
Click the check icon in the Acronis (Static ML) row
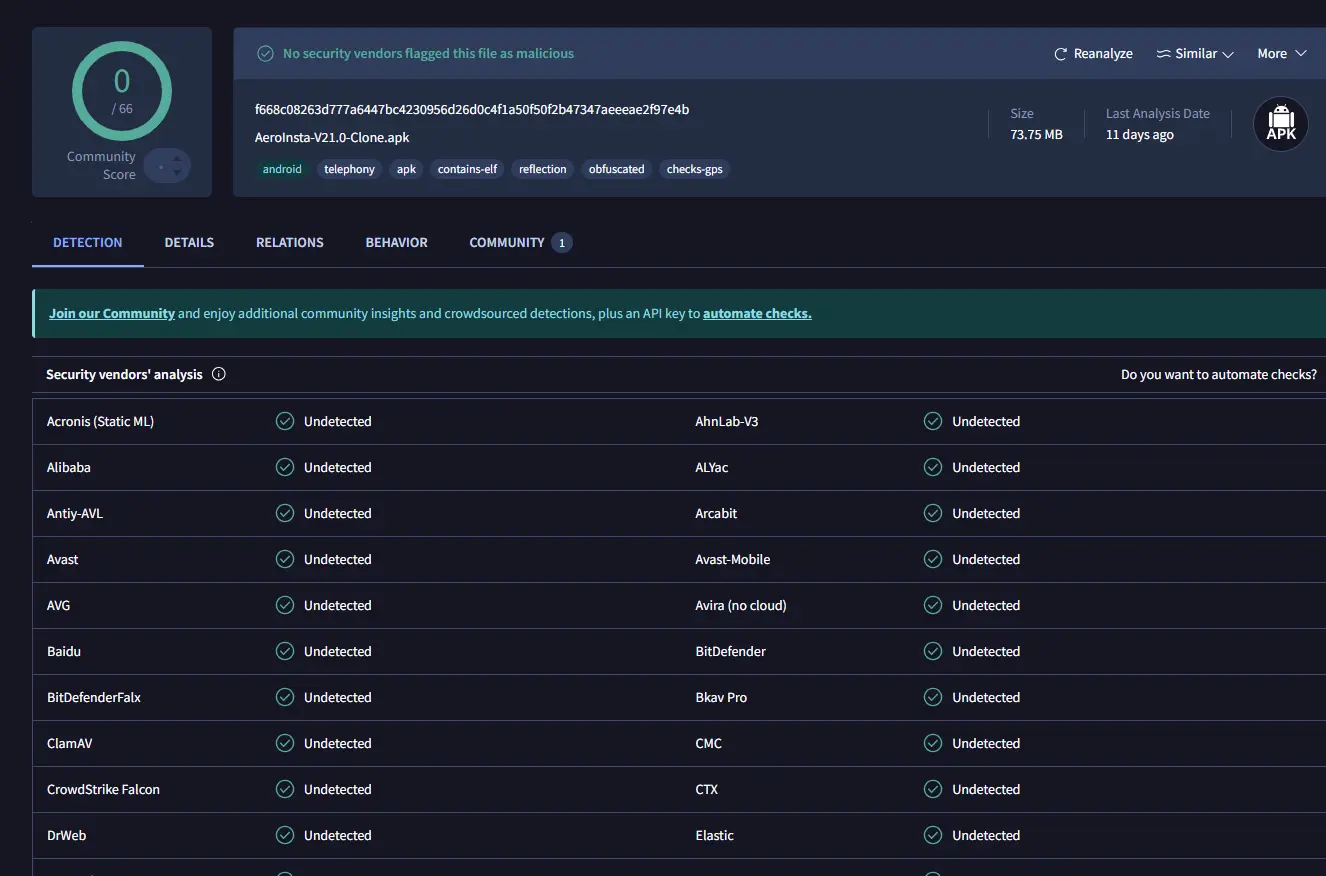tap(285, 422)
